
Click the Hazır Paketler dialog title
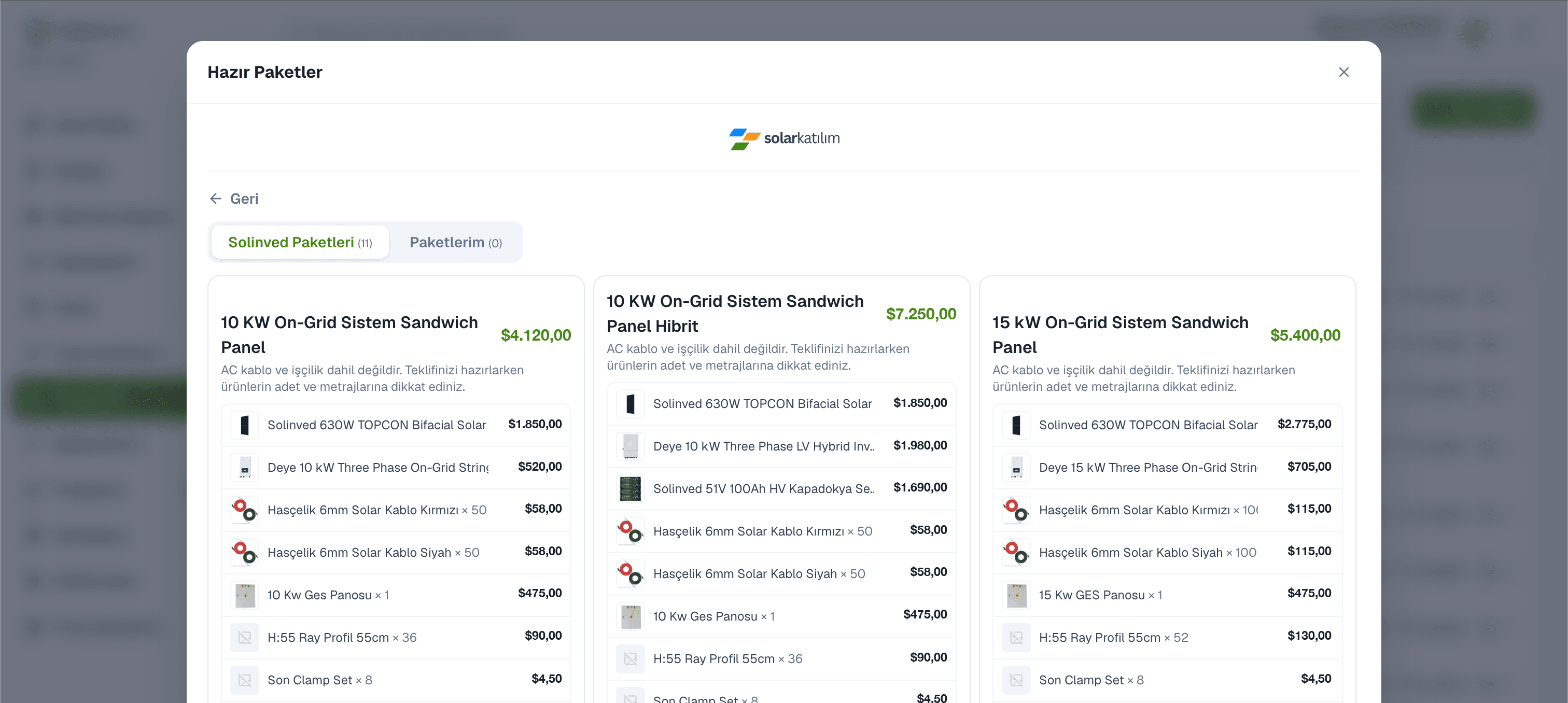pos(265,72)
